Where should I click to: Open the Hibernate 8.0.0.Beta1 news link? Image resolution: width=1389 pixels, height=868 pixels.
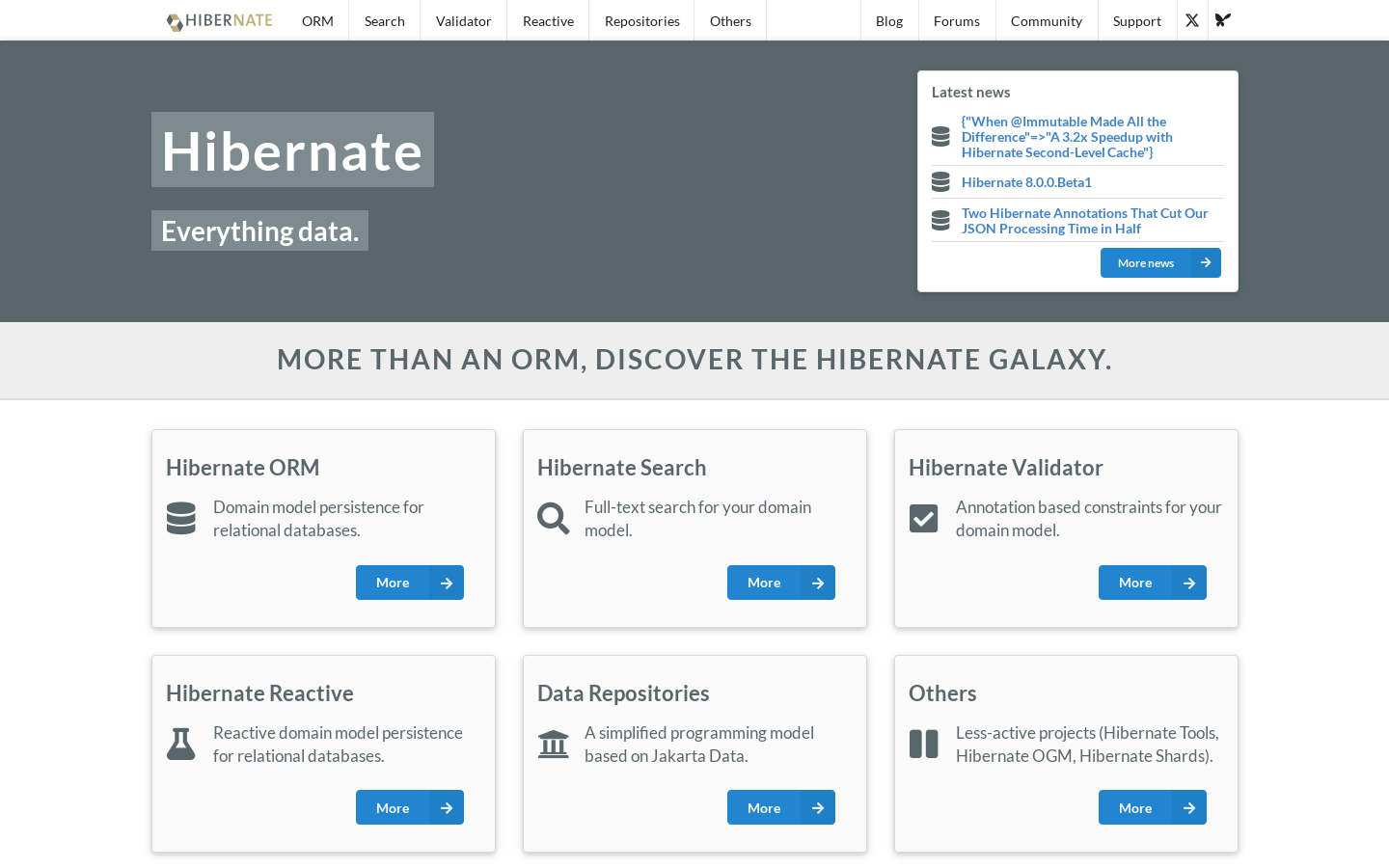click(1026, 182)
